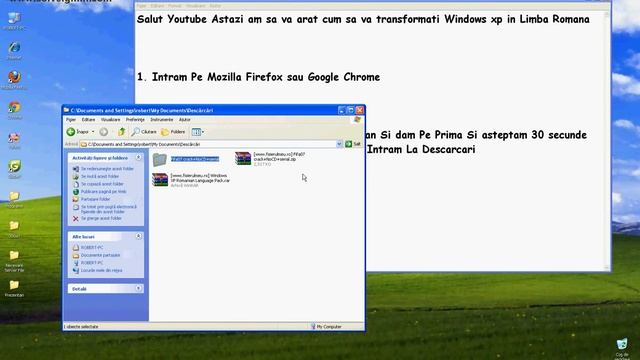
Task: Go up one folder level using the Up icon
Action: [x=121, y=132]
